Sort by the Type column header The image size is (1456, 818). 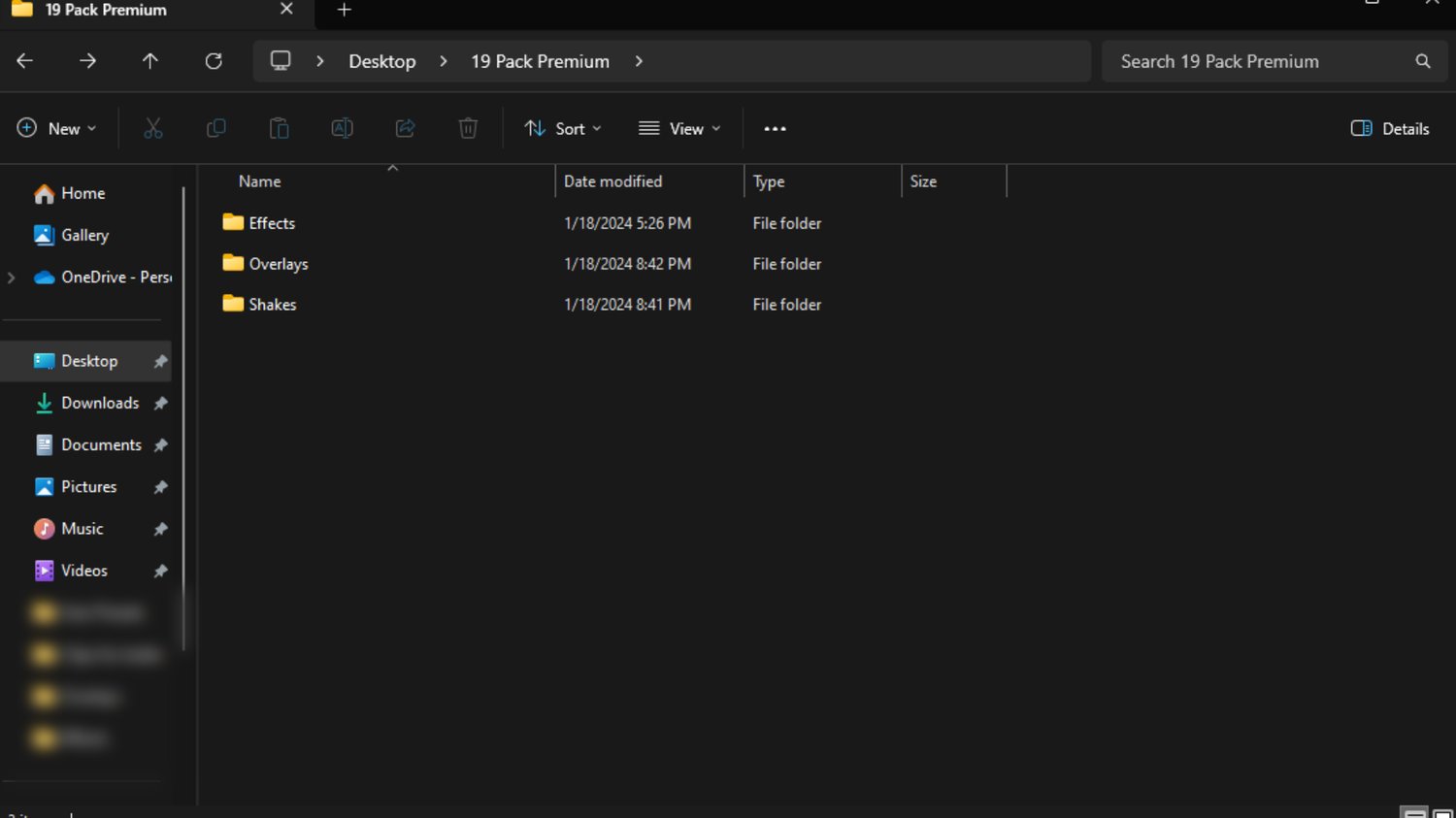(x=823, y=181)
